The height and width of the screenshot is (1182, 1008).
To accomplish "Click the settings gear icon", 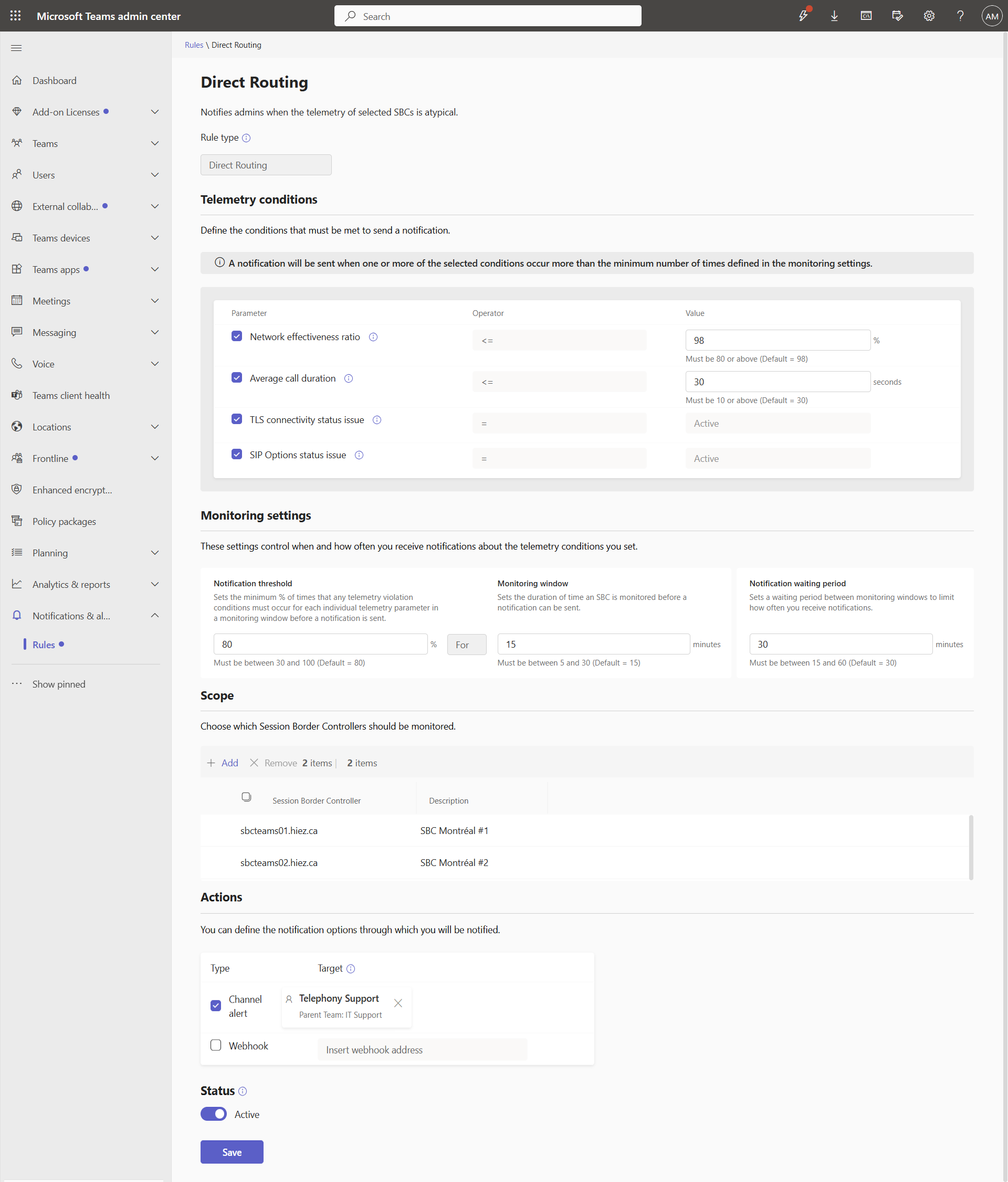I will 929,16.
